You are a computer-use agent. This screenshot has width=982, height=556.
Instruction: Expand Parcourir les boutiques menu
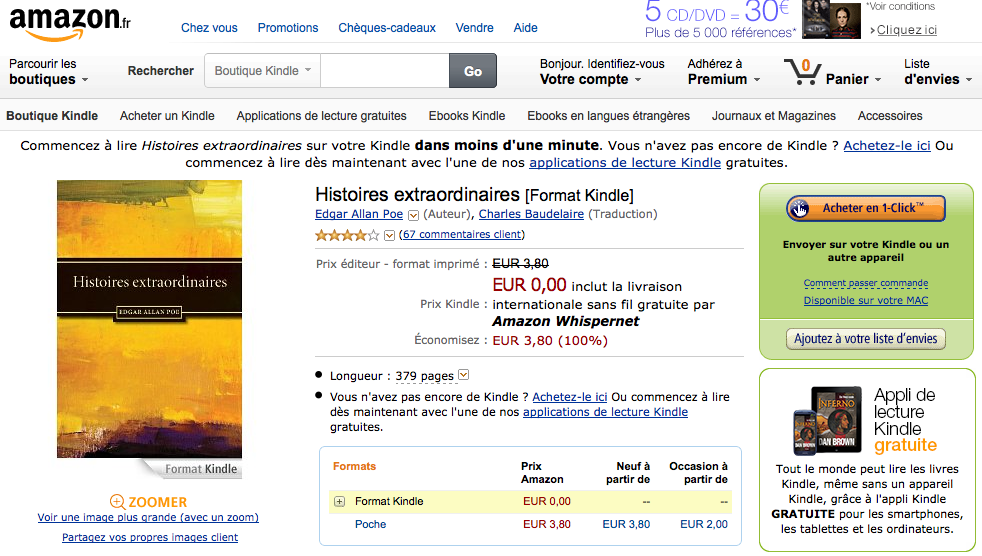(49, 71)
